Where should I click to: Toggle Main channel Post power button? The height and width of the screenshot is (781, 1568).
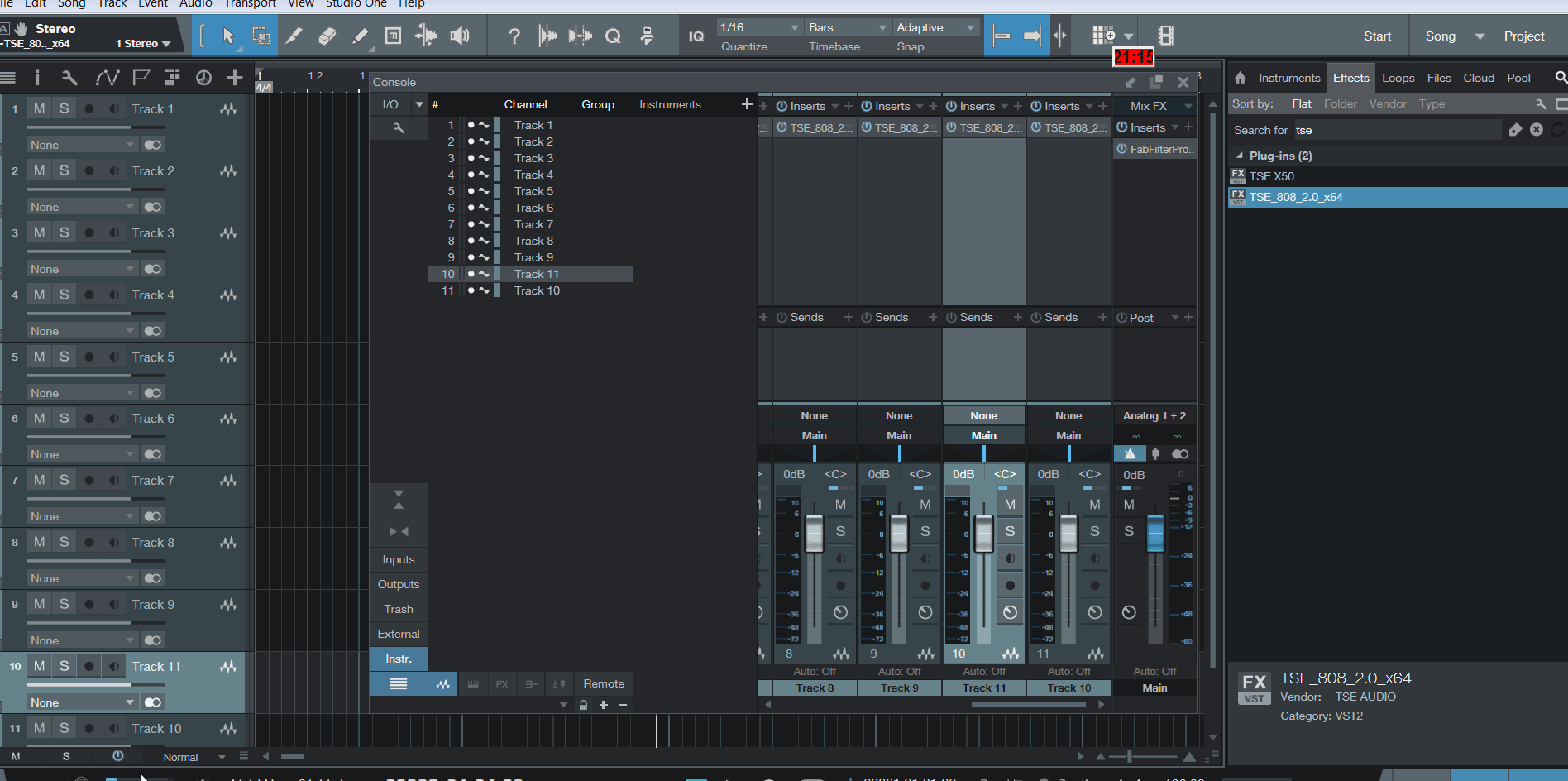[x=1121, y=318]
